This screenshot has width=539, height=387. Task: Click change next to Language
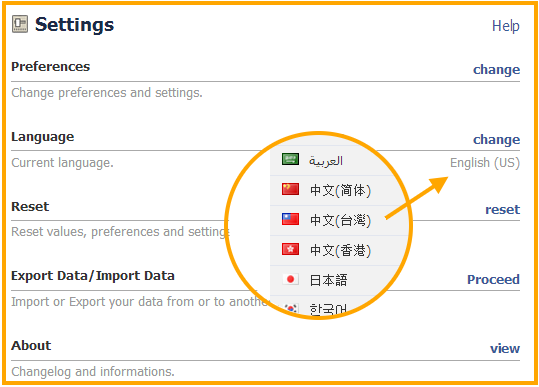496,140
